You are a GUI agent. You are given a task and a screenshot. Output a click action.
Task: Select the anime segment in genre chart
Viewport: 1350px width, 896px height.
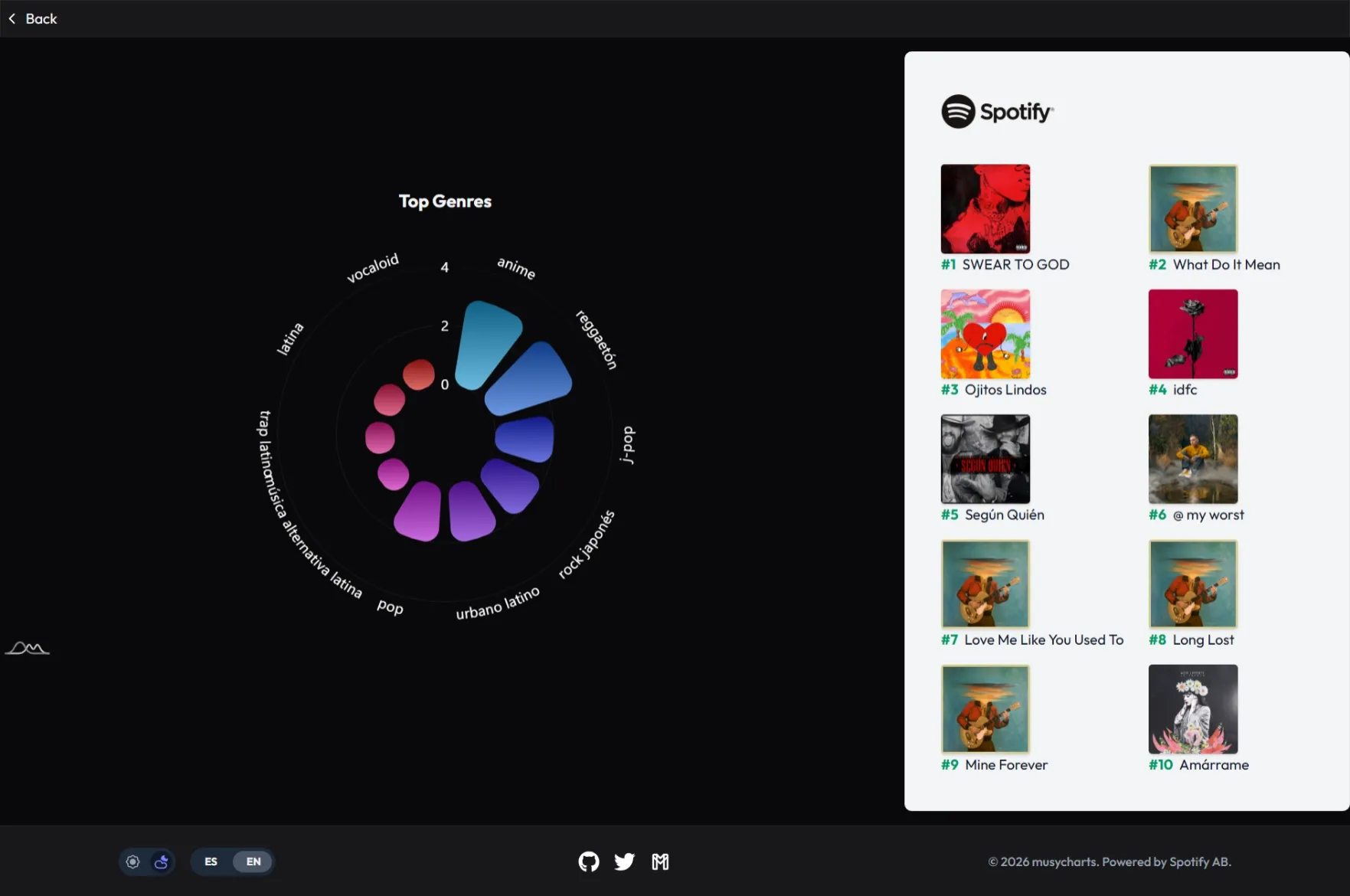(487, 343)
